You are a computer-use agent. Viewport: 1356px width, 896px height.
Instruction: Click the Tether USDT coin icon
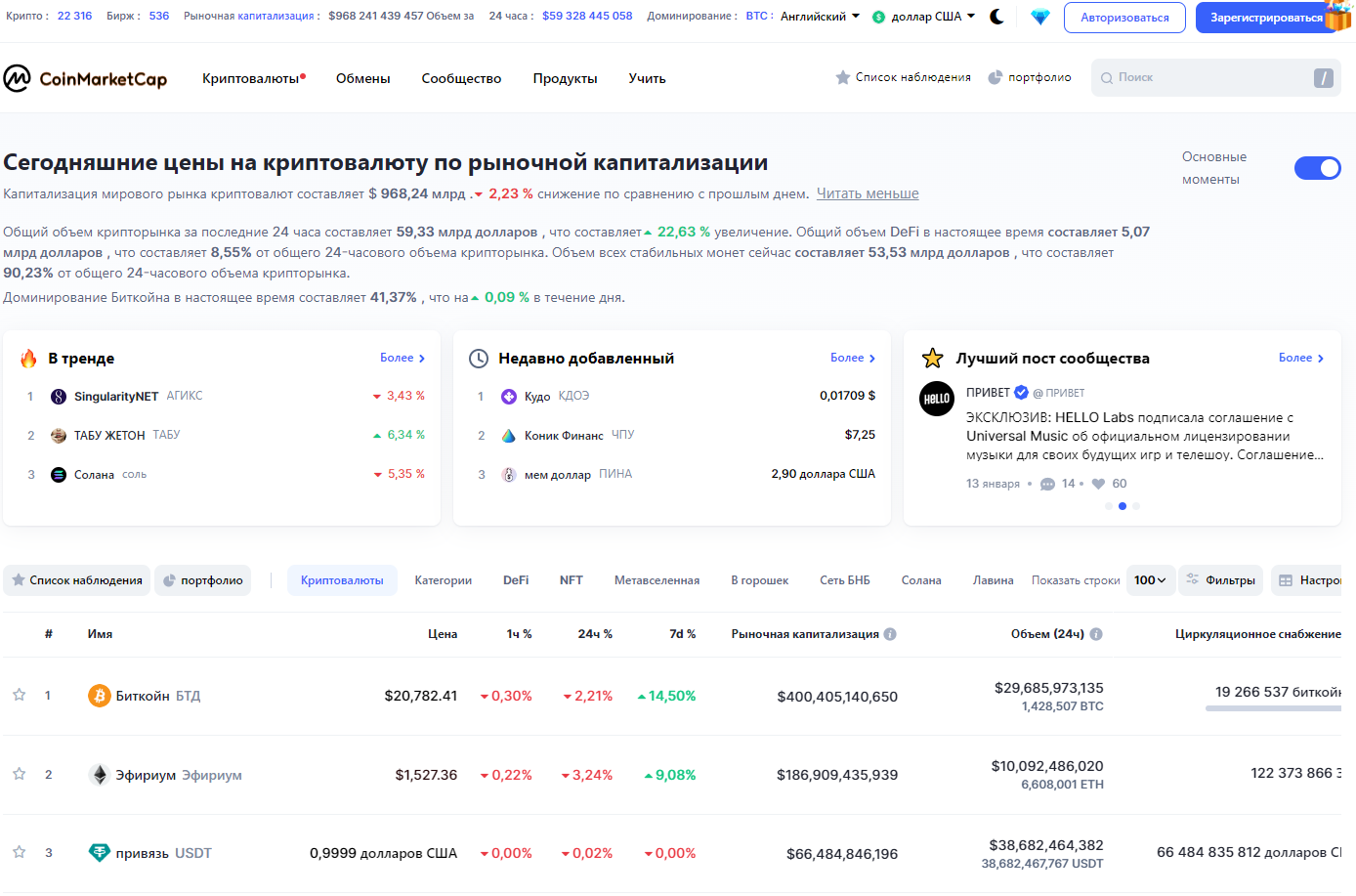click(x=99, y=853)
